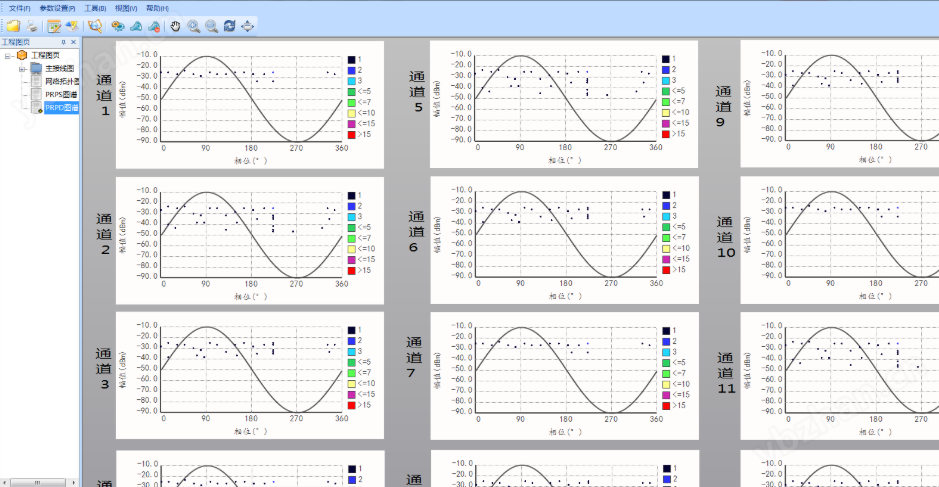This screenshot has height=487, width=939.
Task: Click the printer icon in toolbar
Action: [x=31, y=25]
